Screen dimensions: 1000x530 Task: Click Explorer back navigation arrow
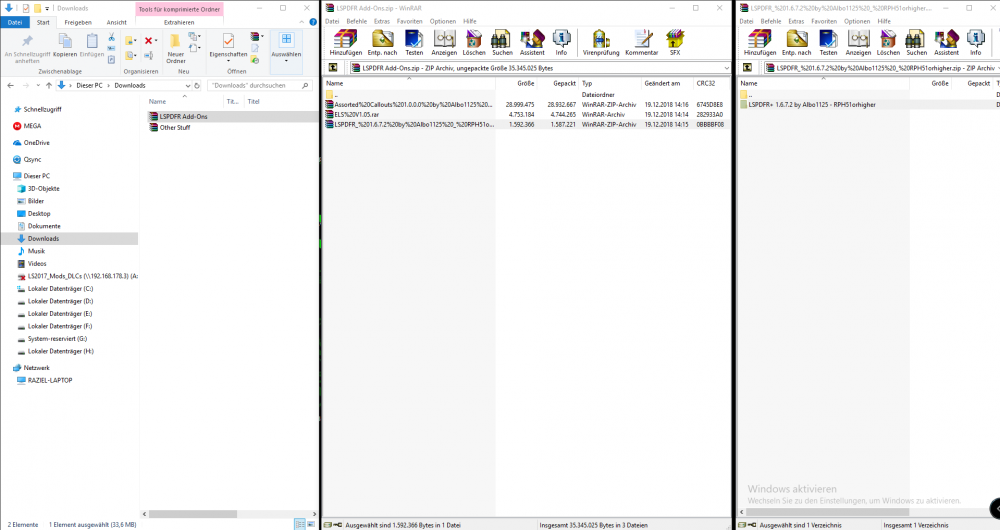click(x=10, y=85)
